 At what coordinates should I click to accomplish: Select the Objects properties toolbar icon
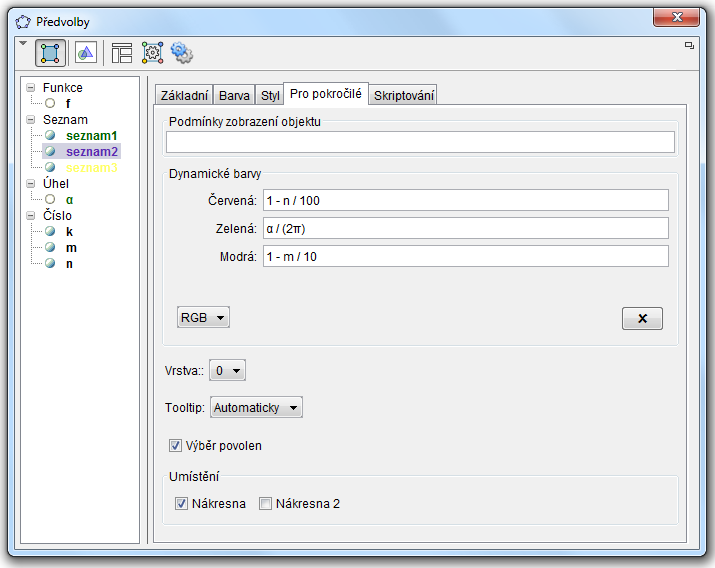(x=50, y=53)
